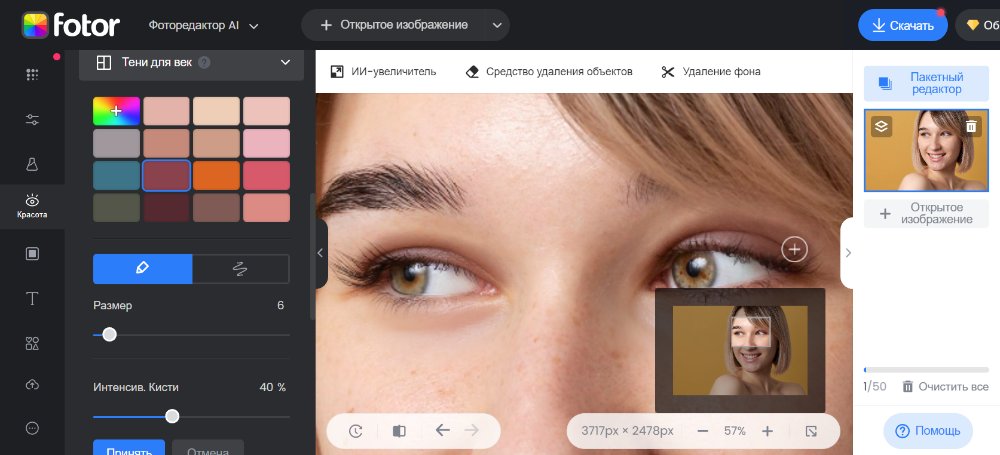Screen dimensions: 1000x455
Task: Pick the gray eyeshadow swatch
Action: pos(117,144)
